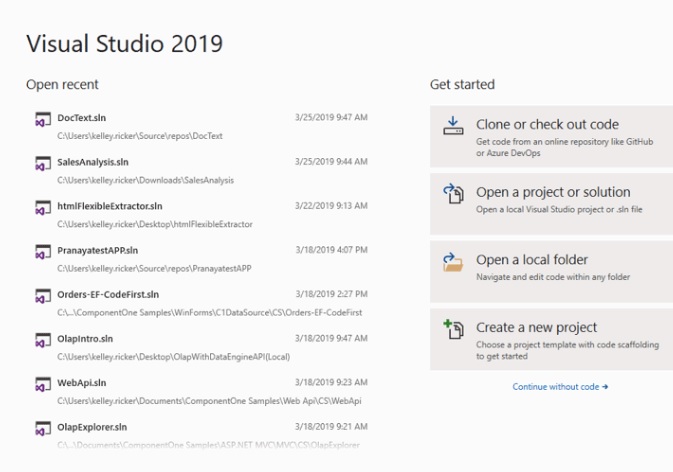Click the solution icon beside Orders-EF-CodeFirst.sln
The image size is (673, 472).
pyautogui.click(x=43, y=296)
